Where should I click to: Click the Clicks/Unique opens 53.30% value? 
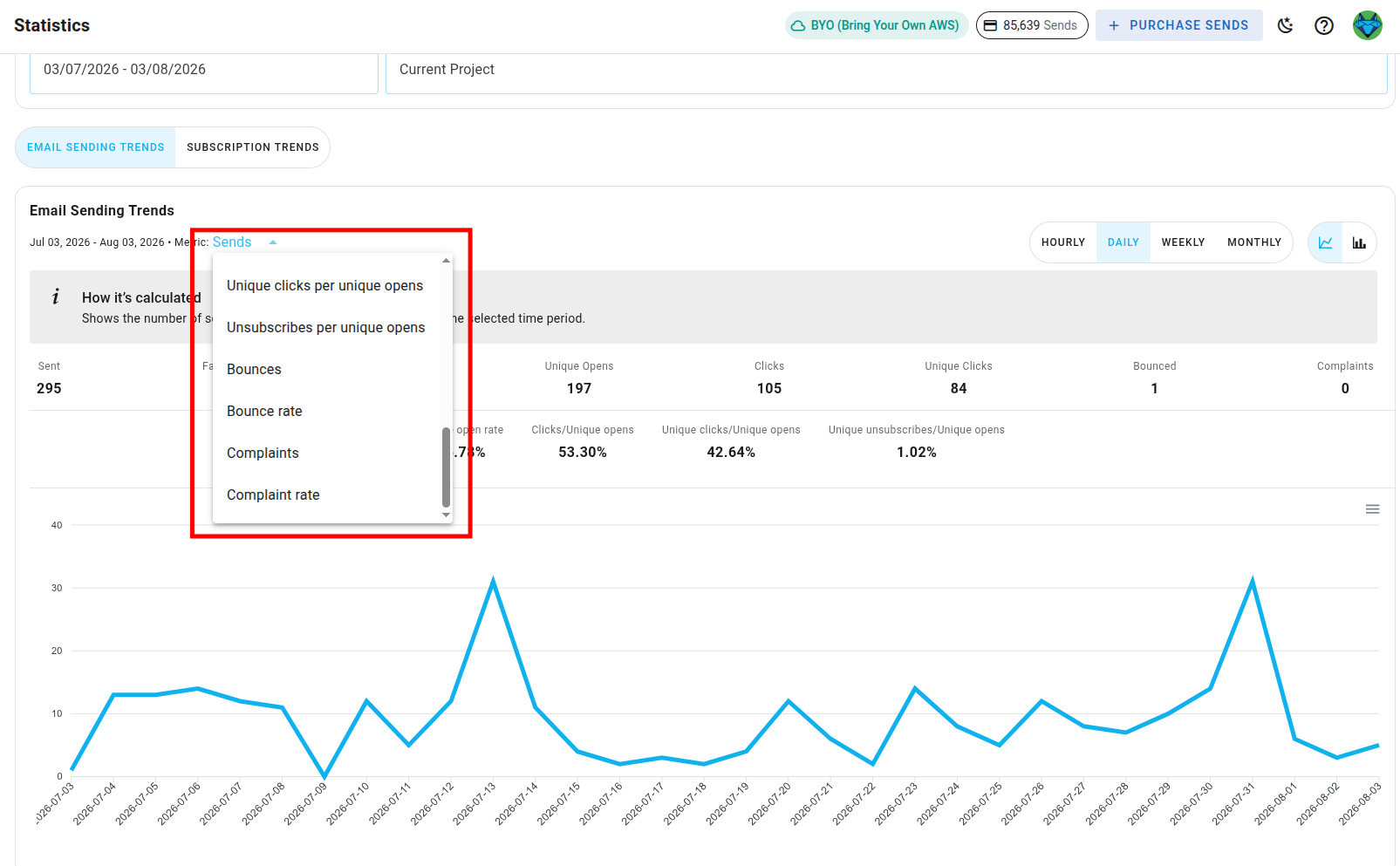pos(583,453)
